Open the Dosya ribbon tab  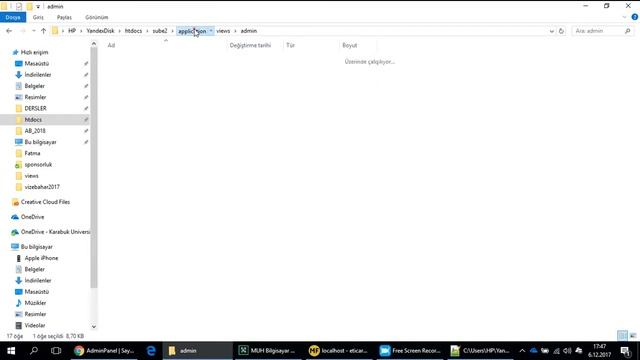(13, 17)
